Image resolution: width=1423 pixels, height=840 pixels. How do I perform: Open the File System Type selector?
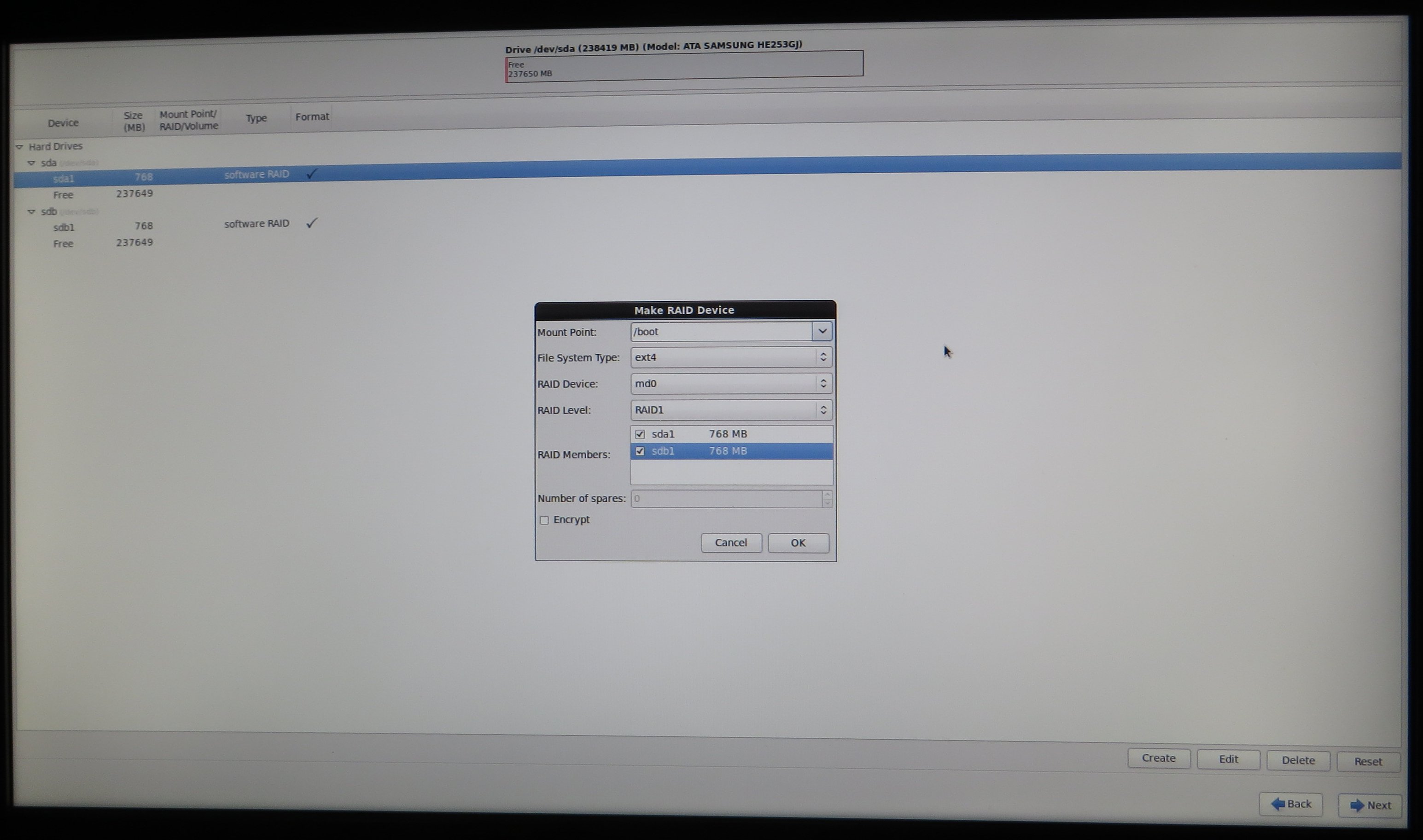(x=731, y=357)
